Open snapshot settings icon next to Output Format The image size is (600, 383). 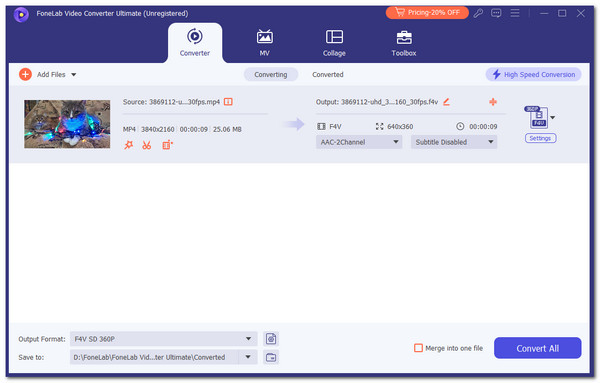coord(271,339)
